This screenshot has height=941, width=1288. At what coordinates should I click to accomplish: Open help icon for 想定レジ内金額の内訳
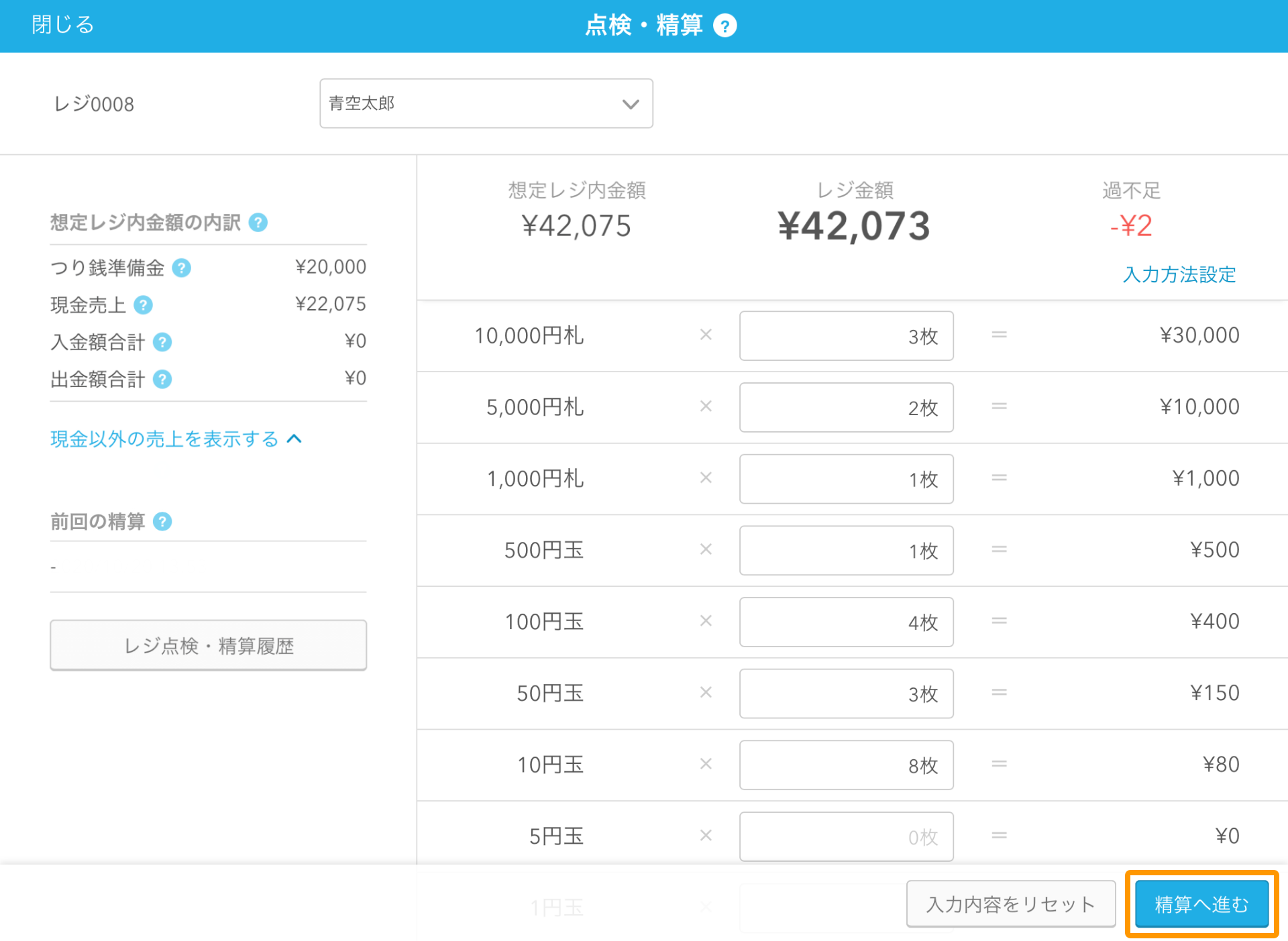[258, 223]
